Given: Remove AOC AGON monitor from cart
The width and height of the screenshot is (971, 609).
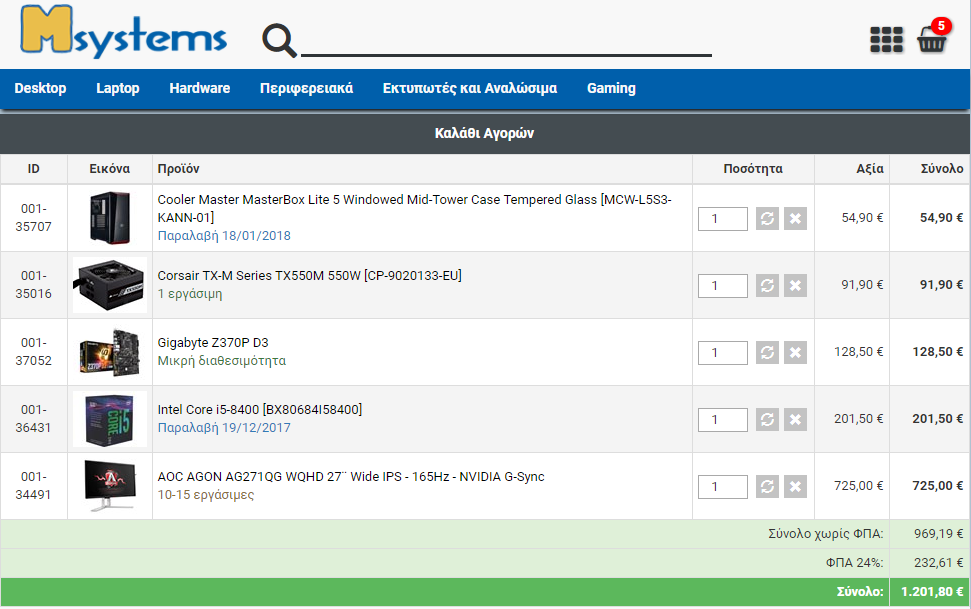Looking at the screenshot, I should point(795,486).
